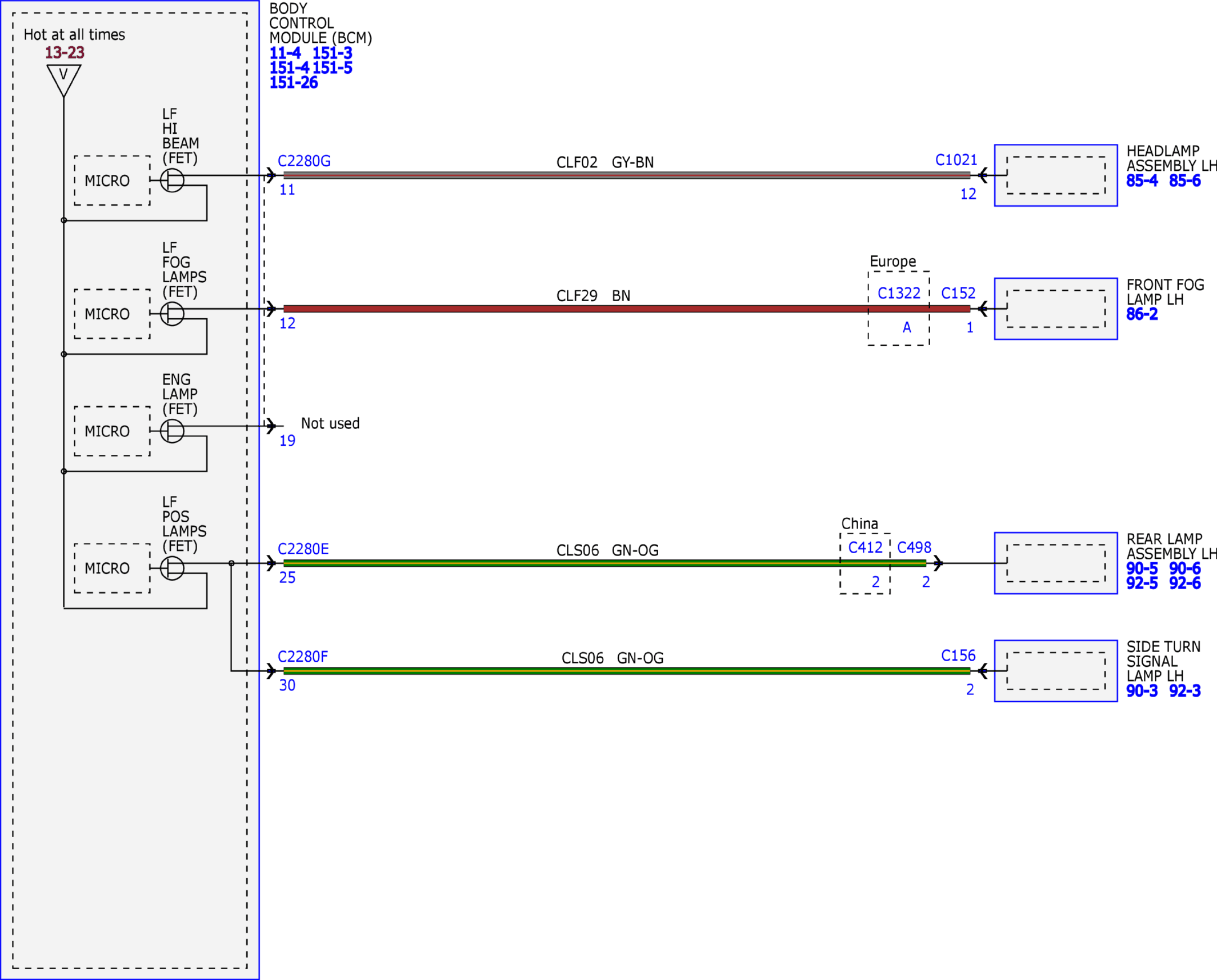
Task: Click the Hot at all times triangle symbol
Action: tap(63, 80)
